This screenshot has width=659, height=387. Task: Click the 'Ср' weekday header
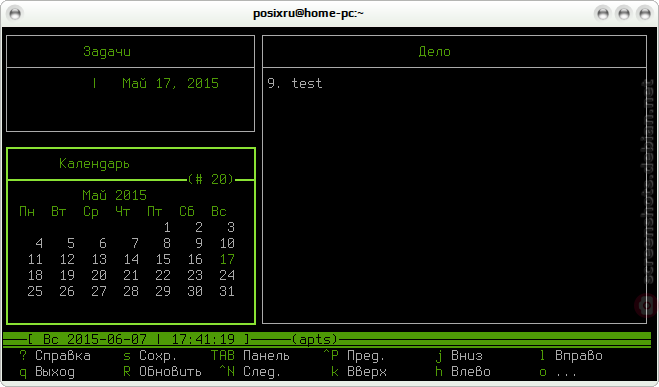91,211
